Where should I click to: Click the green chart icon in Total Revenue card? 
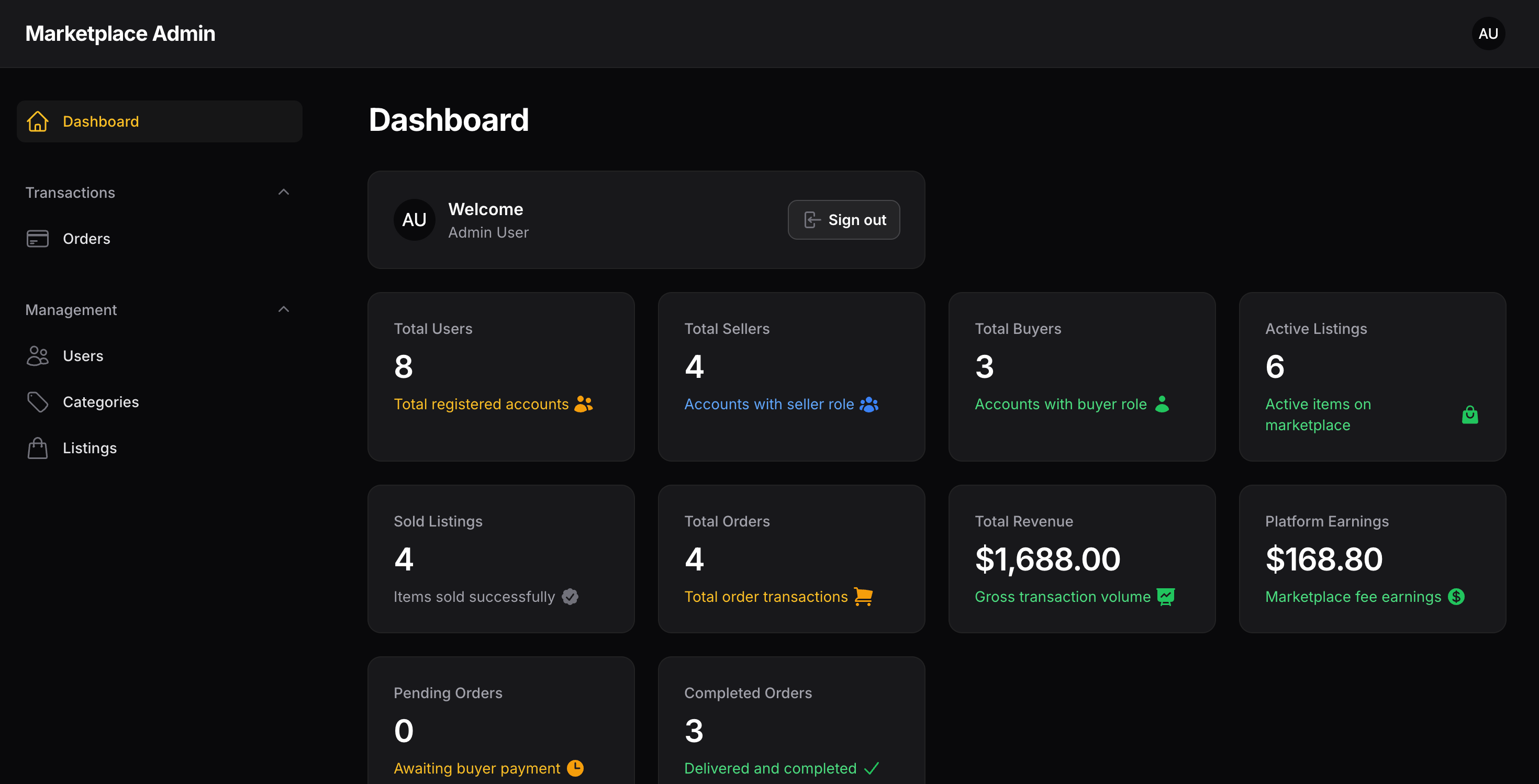point(1166,597)
